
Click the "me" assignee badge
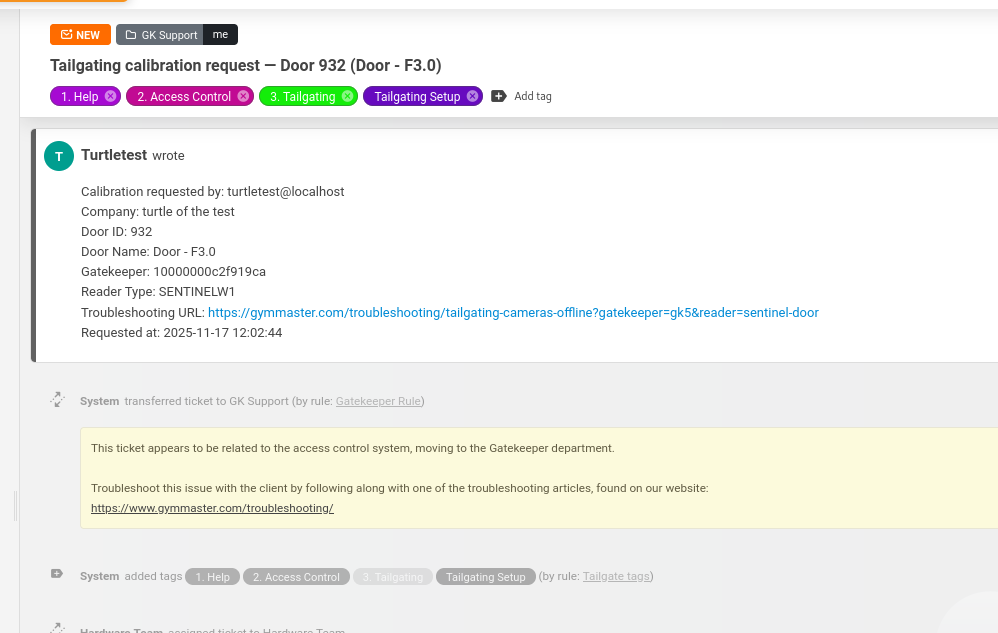(x=220, y=35)
